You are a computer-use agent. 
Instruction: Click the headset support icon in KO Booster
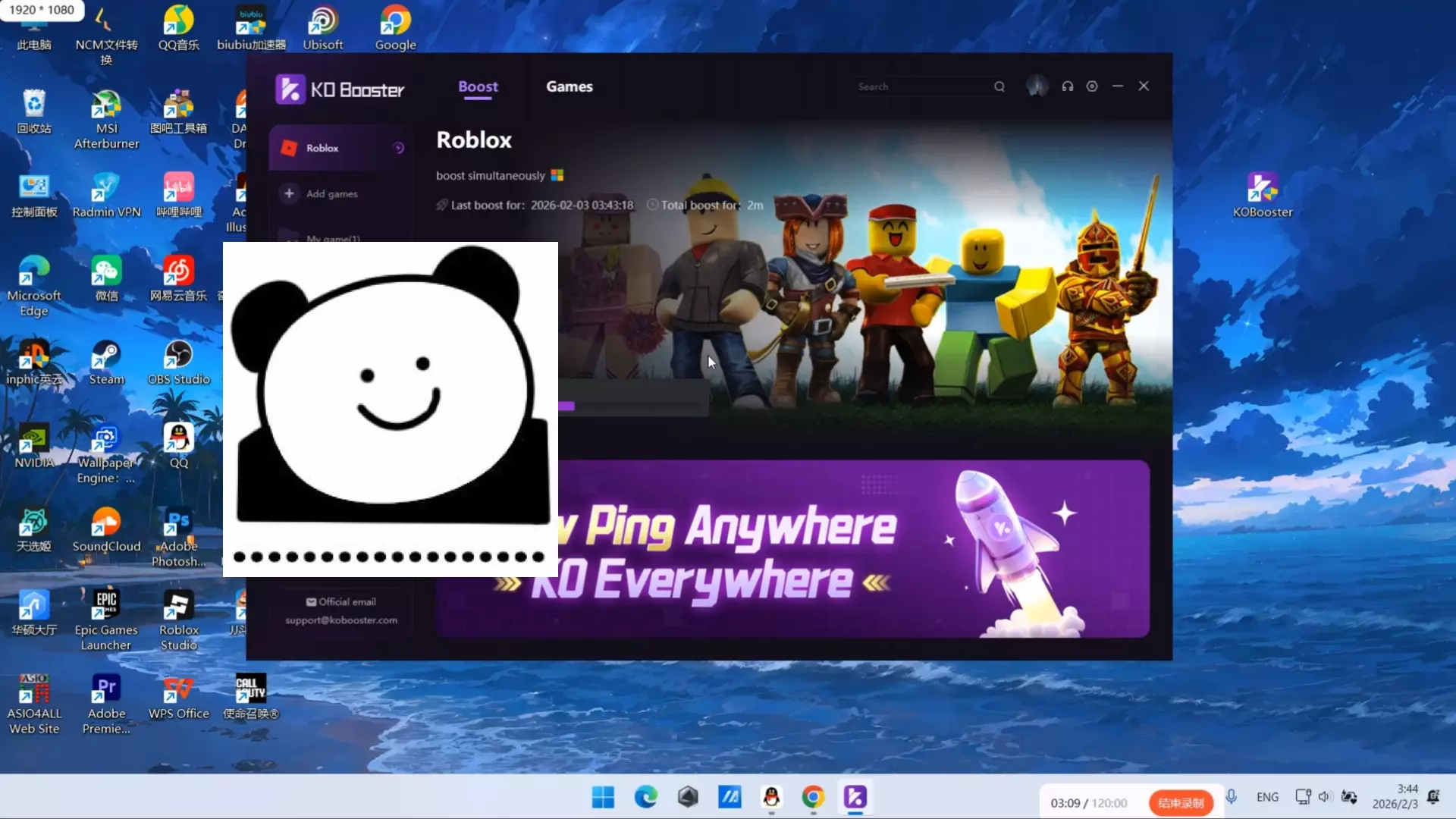(x=1067, y=86)
